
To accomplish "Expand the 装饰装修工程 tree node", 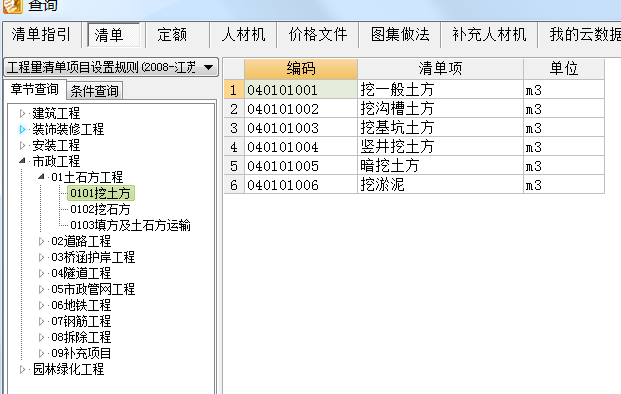I will [x=22, y=129].
